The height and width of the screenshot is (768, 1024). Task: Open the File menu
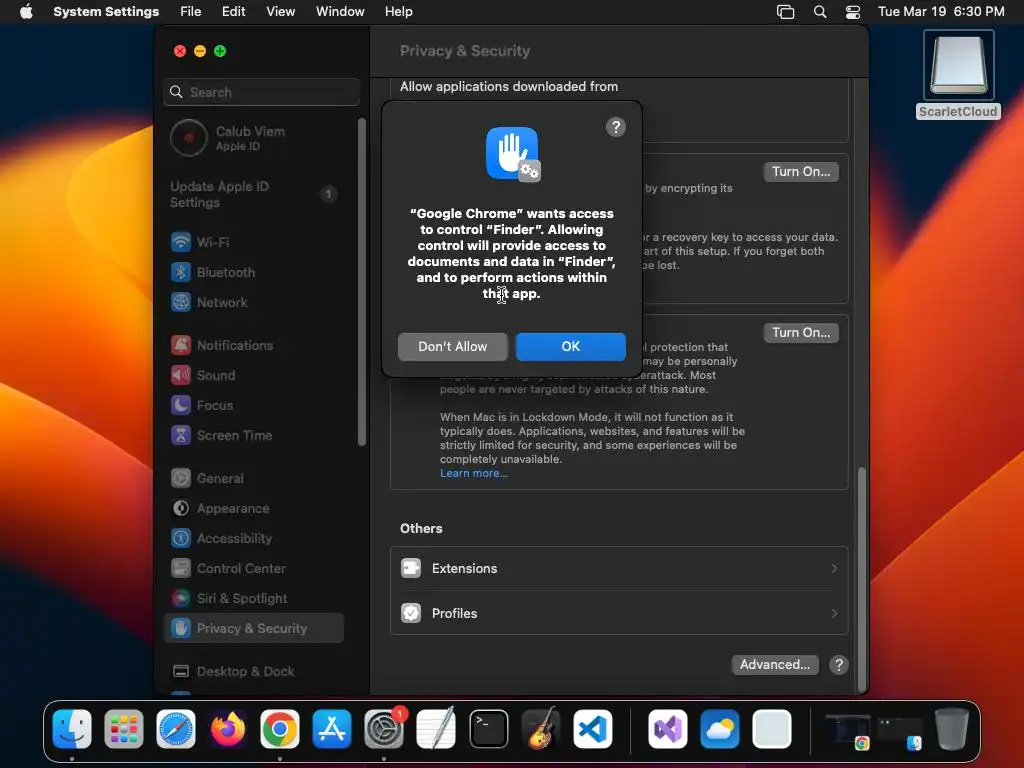[x=191, y=12]
